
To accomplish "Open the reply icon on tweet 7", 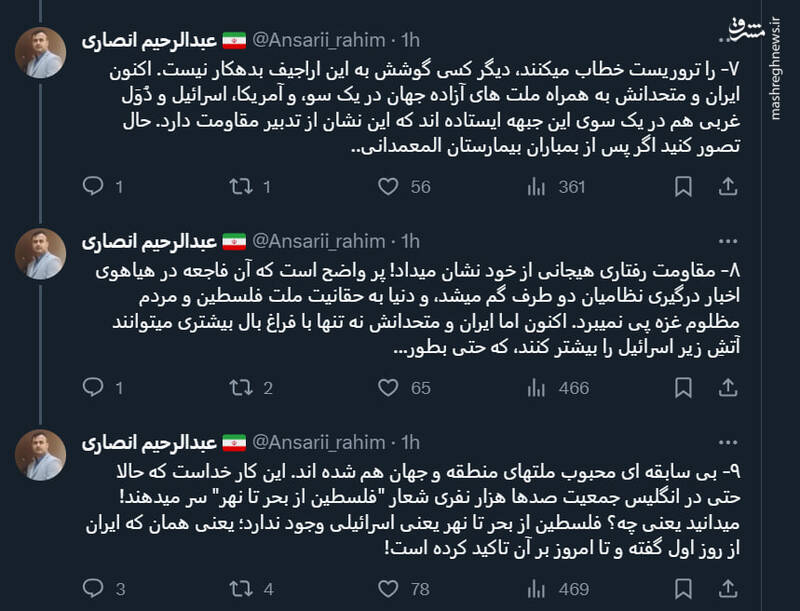I will (95, 185).
